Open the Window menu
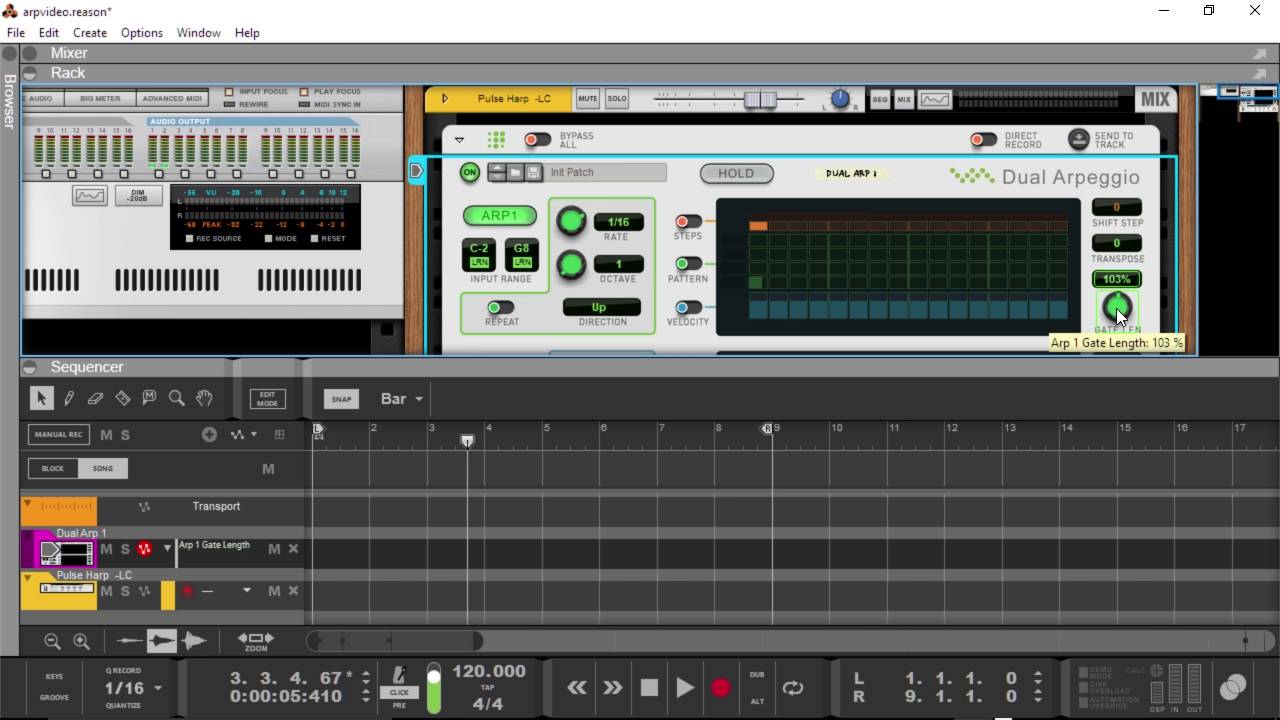 [199, 33]
